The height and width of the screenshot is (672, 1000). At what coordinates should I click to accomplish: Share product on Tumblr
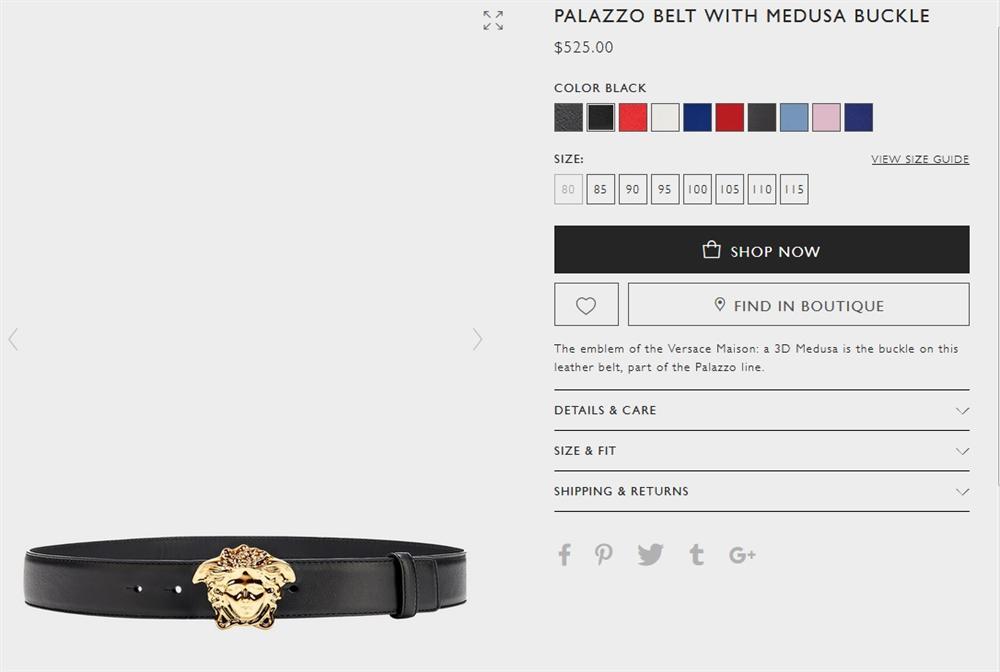point(697,555)
